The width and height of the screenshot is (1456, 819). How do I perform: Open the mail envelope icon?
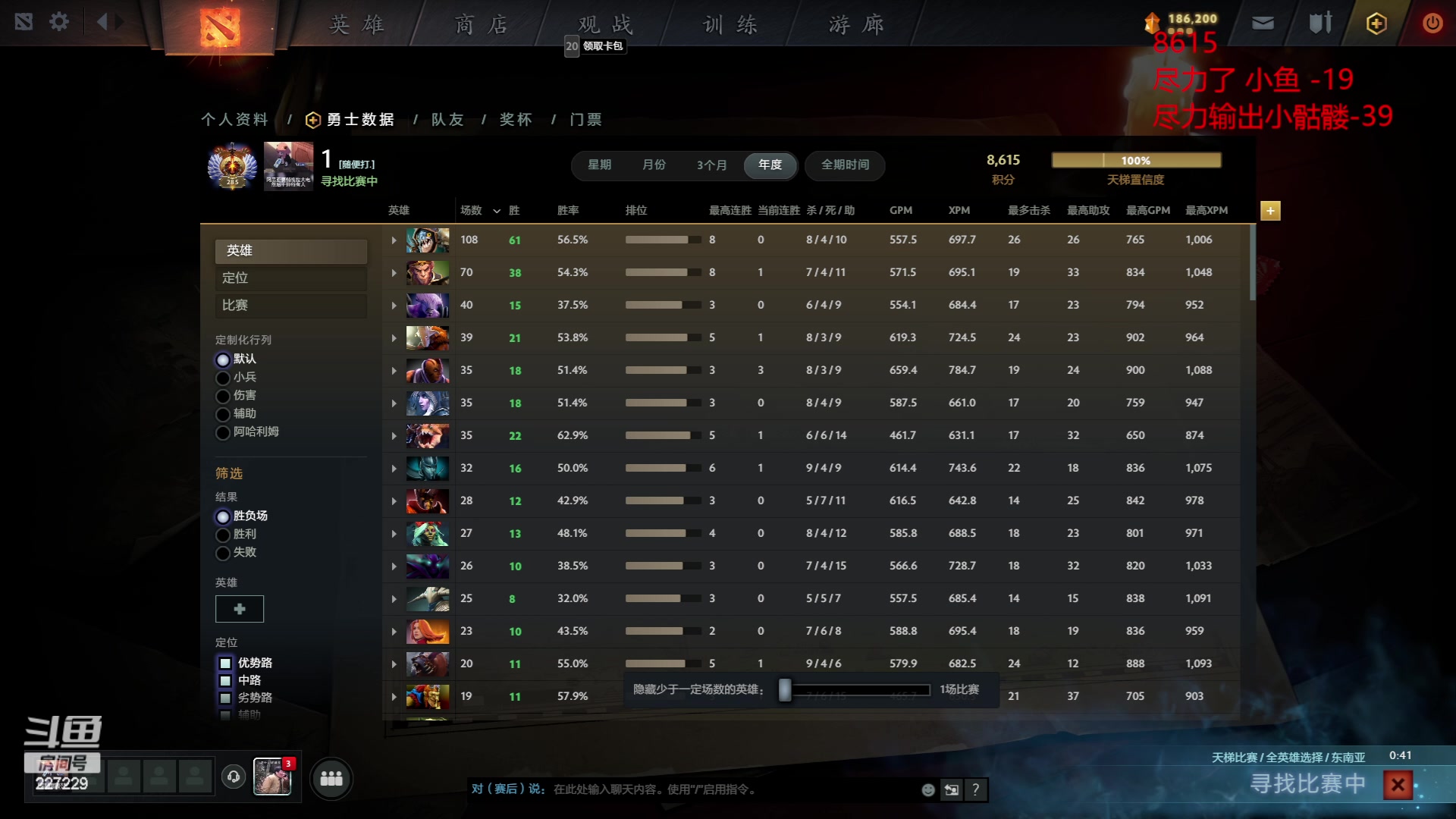[1263, 24]
